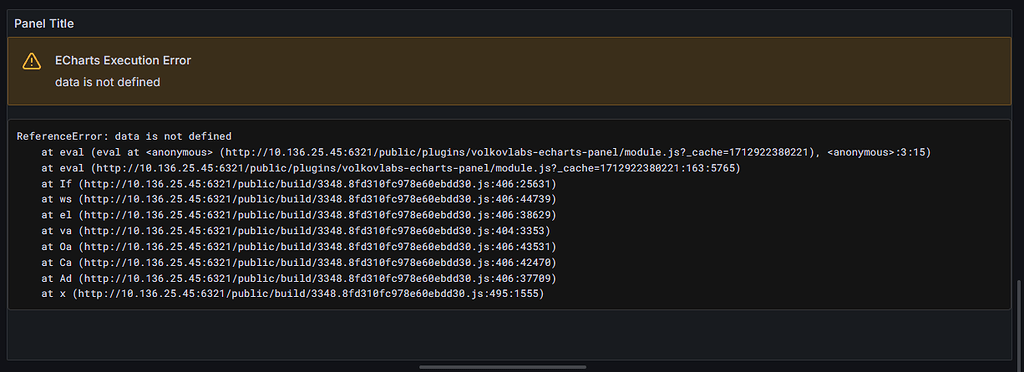
Task: Click the 'at el' stack trace entry
Action: click(x=298, y=215)
